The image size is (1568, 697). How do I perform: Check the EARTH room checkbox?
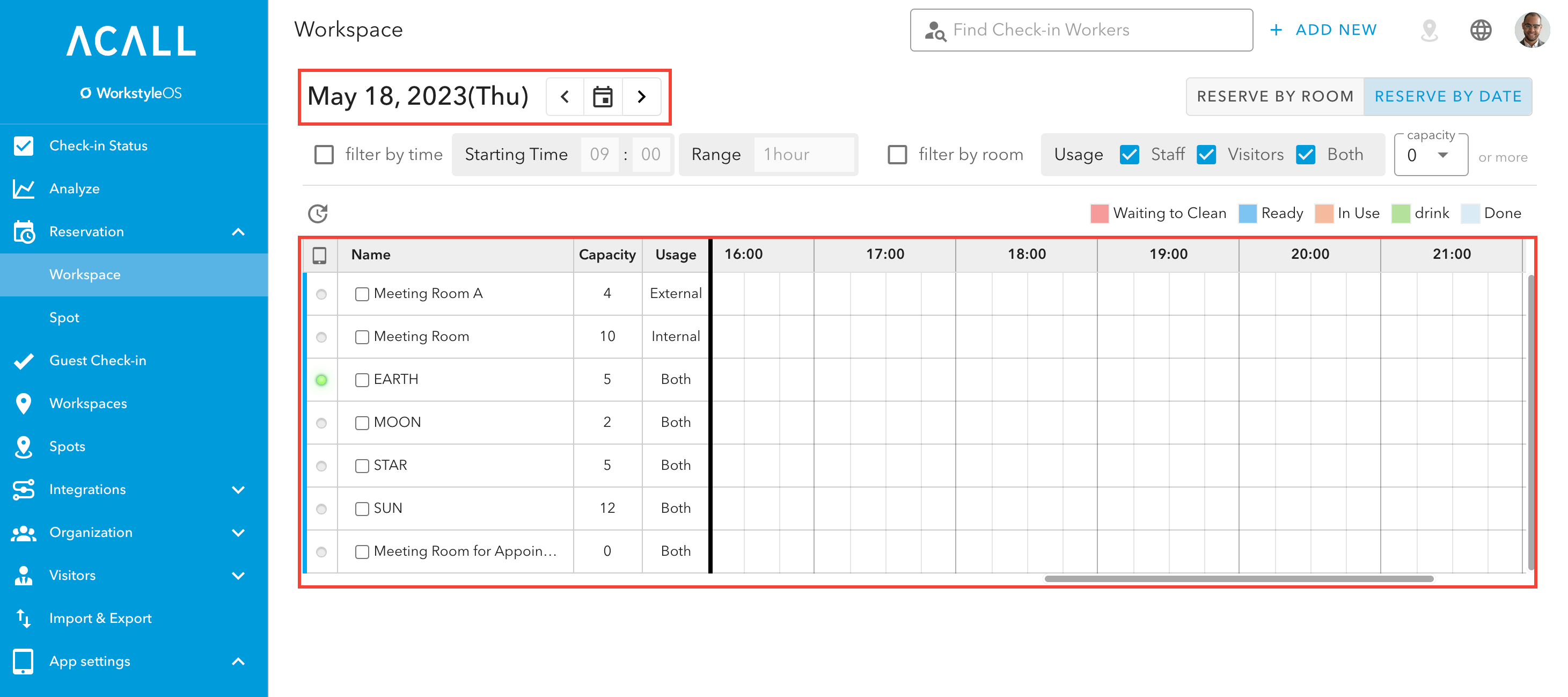click(362, 380)
